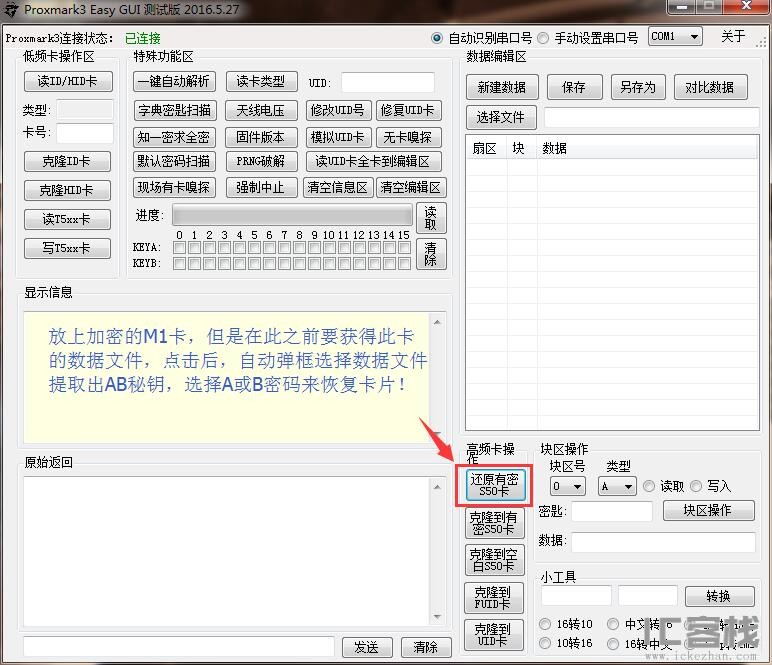Click the 扇区 column header
Viewport: 772px width, 665px height.
tap(485, 148)
